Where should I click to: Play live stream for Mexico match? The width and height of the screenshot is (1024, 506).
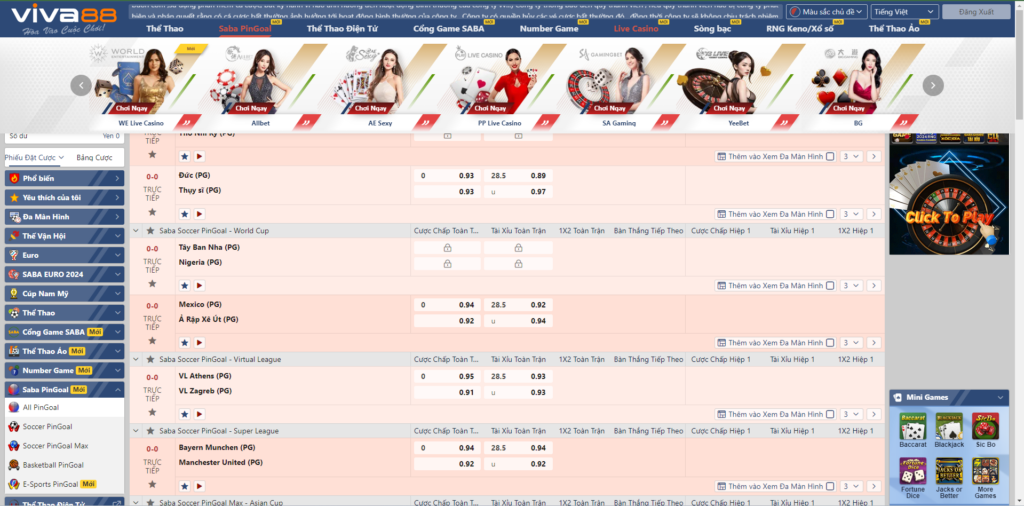tap(199, 342)
